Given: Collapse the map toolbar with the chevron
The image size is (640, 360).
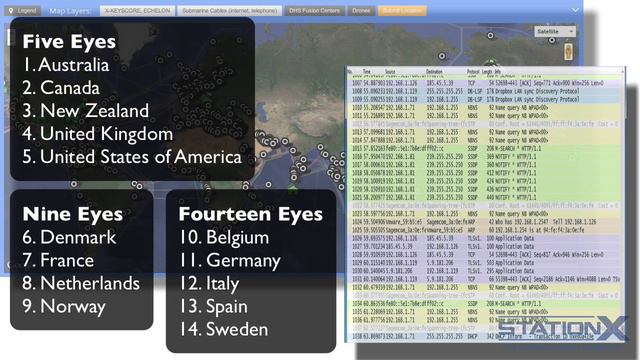Looking at the screenshot, I should [575, 10].
